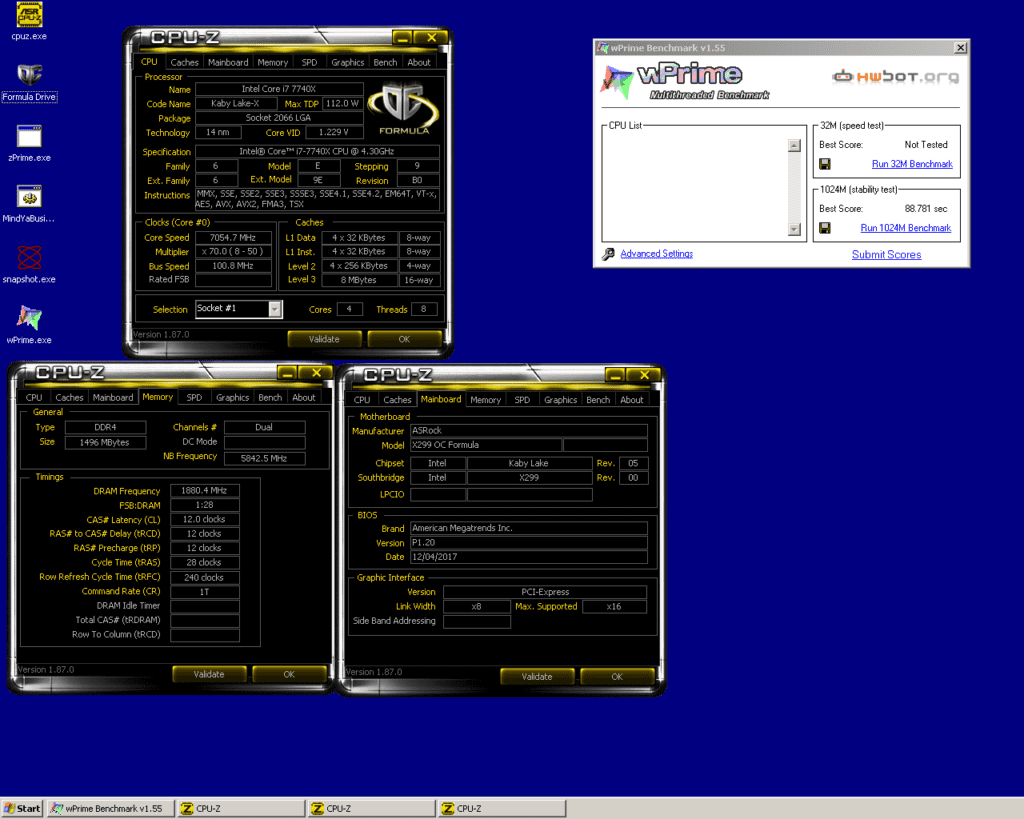Screen dimensions: 1024x819
Task: Click the BIOS Version field P1.20
Action: (x=528, y=543)
